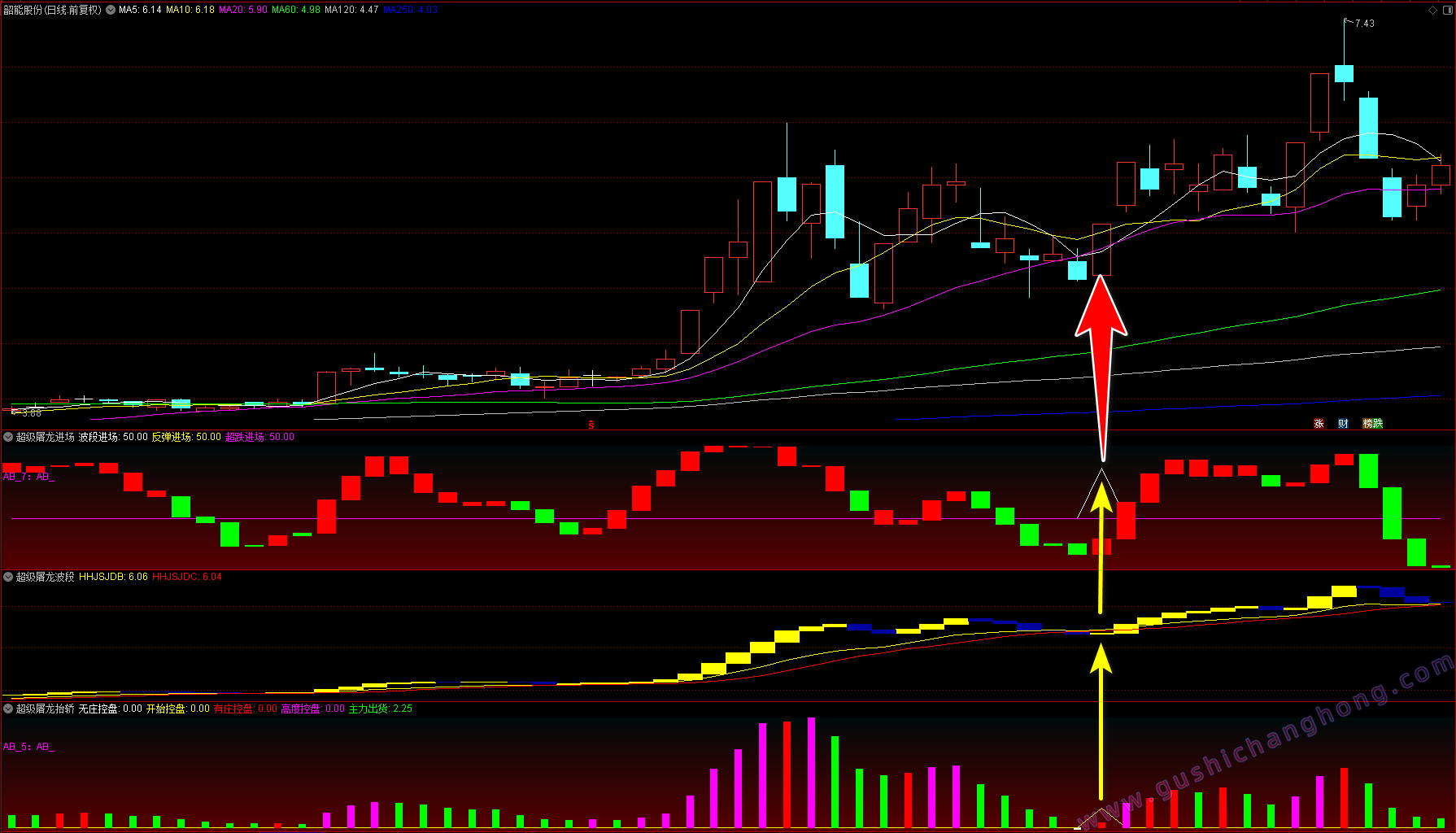Click the 7.43 high price label

click(1364, 24)
